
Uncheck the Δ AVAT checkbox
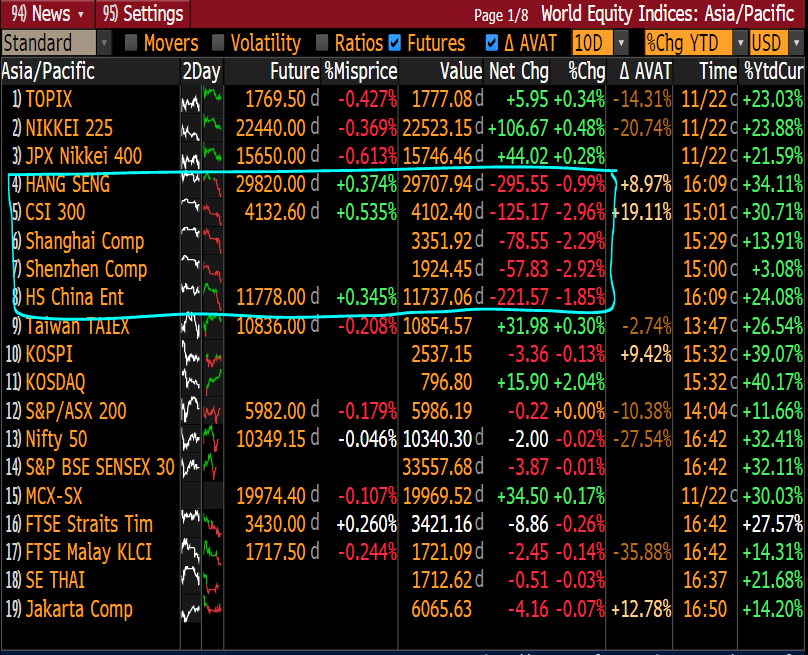[492, 43]
